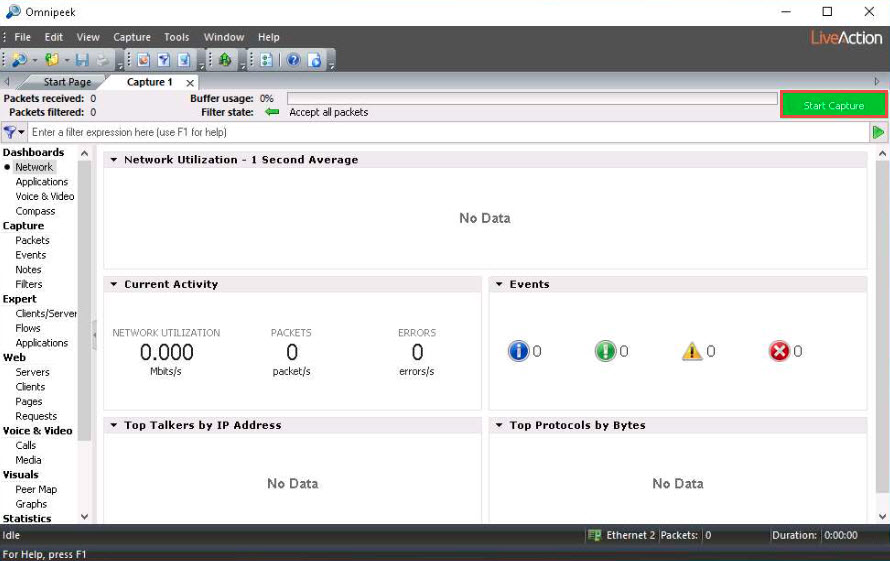Click the funnel filter document toolbar icon
The width and height of the screenshot is (890, 561).
(163, 60)
